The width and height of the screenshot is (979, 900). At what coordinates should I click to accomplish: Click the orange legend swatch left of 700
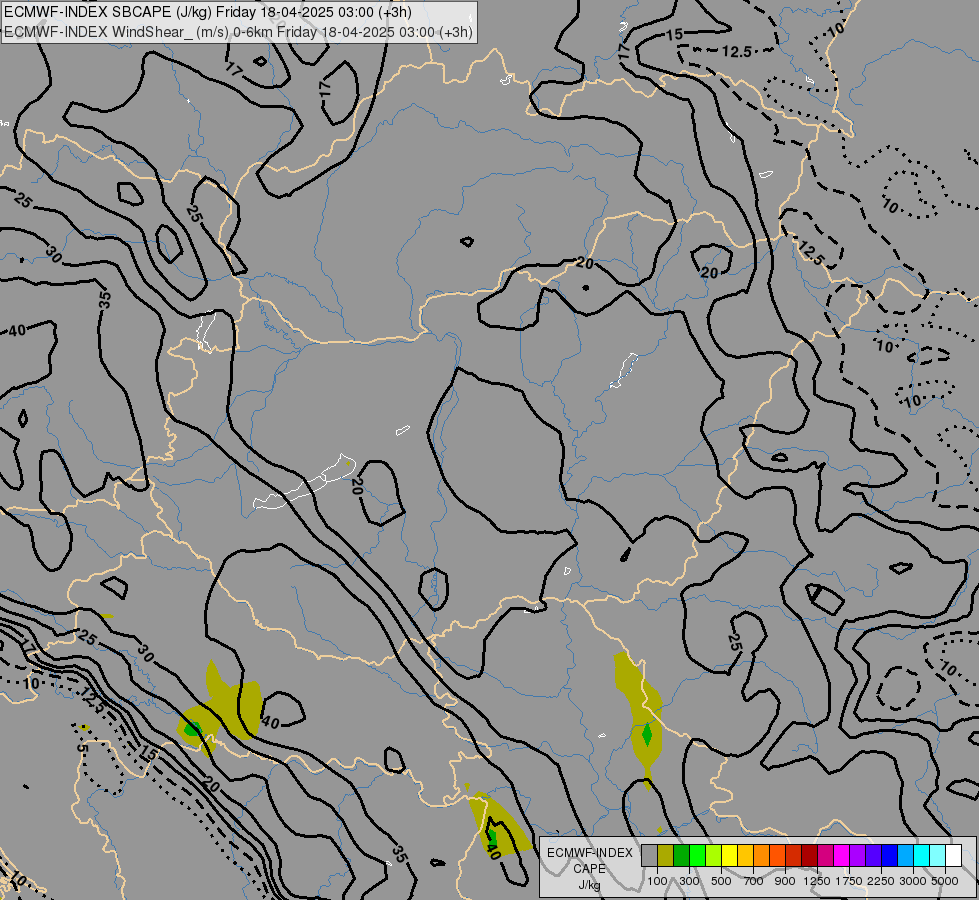click(x=761, y=856)
